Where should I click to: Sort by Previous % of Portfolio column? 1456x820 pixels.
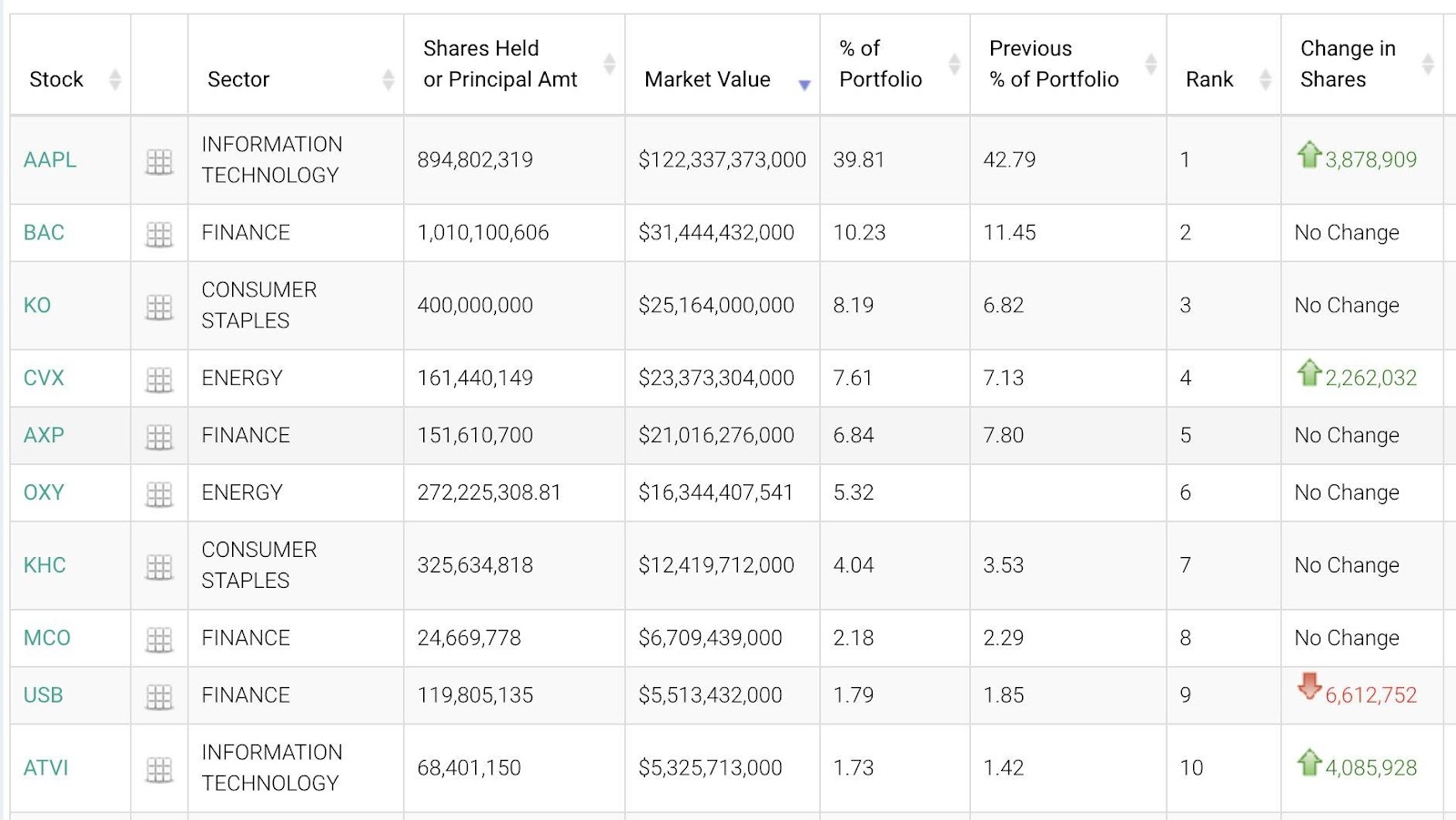1150,64
